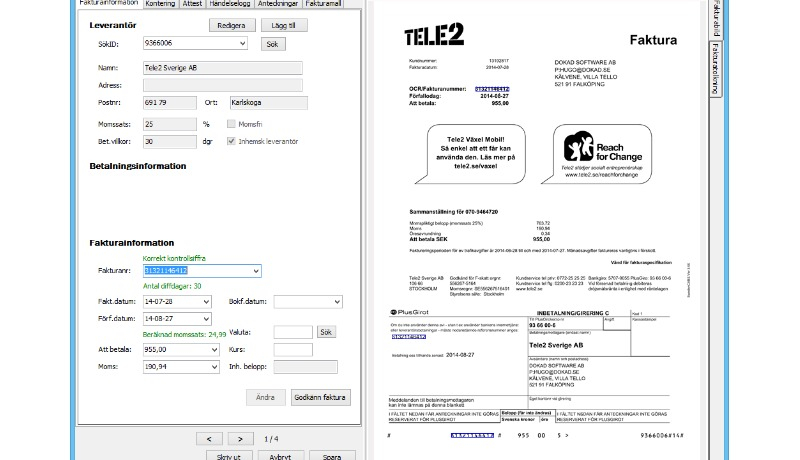Click the Redigera supplier button
Viewport: 800px width, 460px height.
click(232, 25)
